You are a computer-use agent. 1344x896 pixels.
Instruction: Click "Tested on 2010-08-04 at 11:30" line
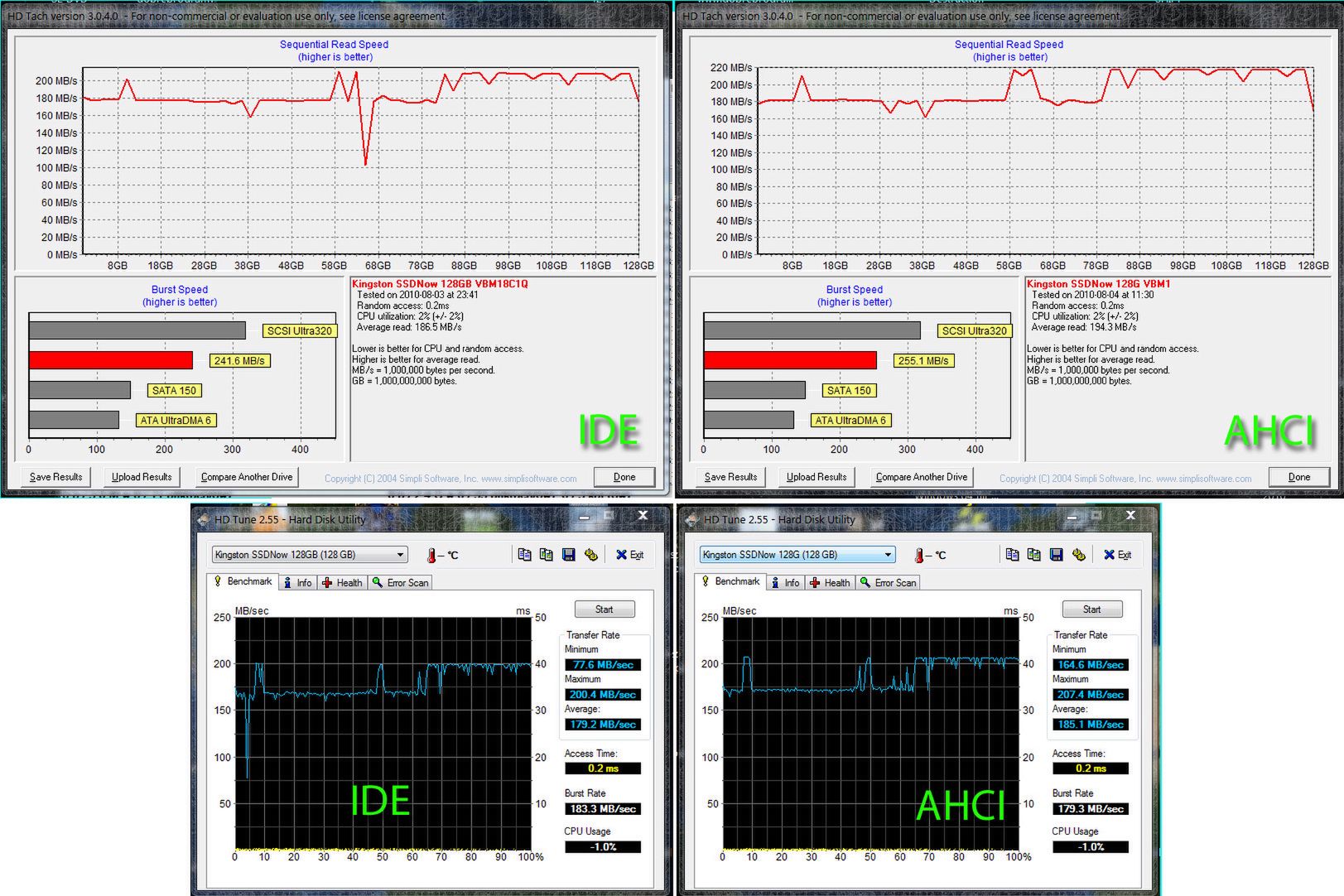click(x=1092, y=295)
